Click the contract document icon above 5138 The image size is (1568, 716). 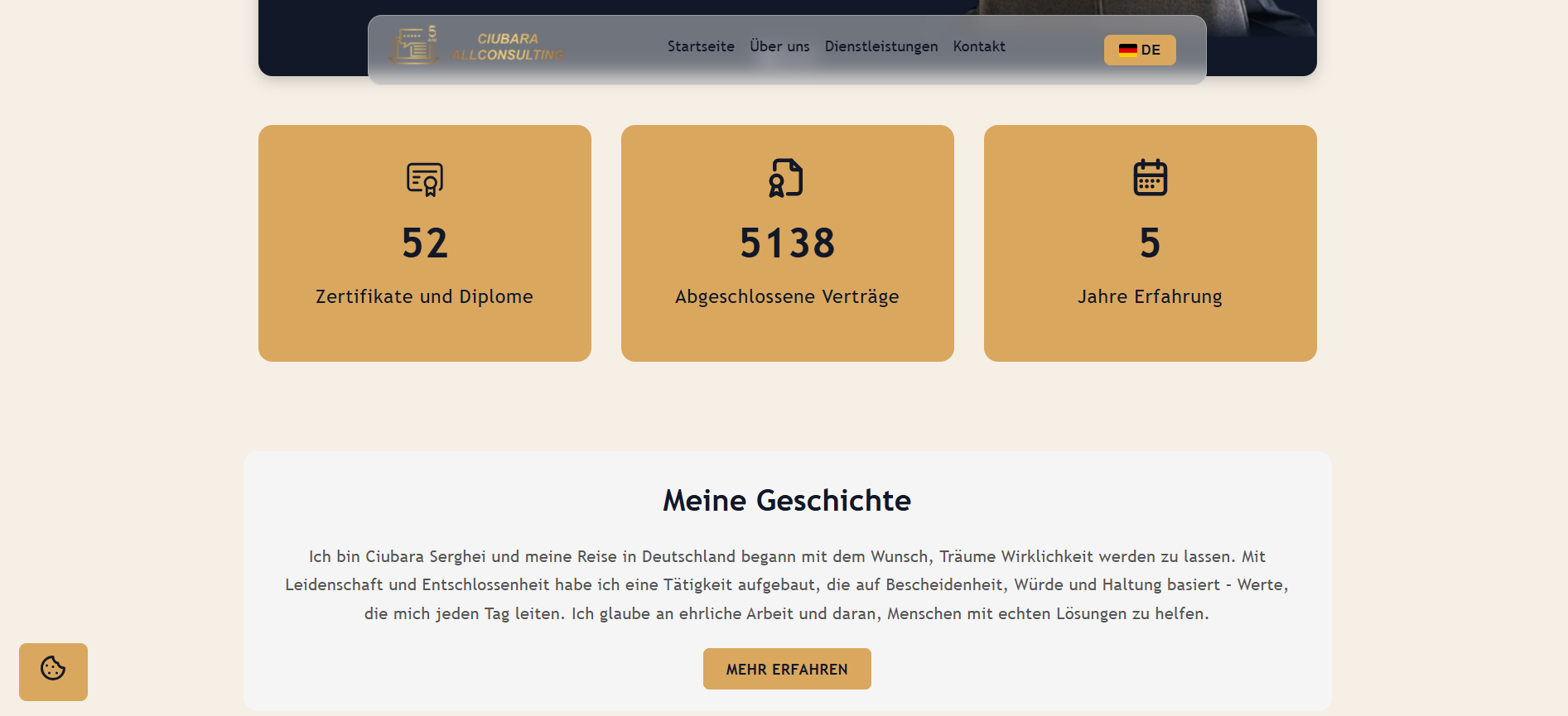787,178
